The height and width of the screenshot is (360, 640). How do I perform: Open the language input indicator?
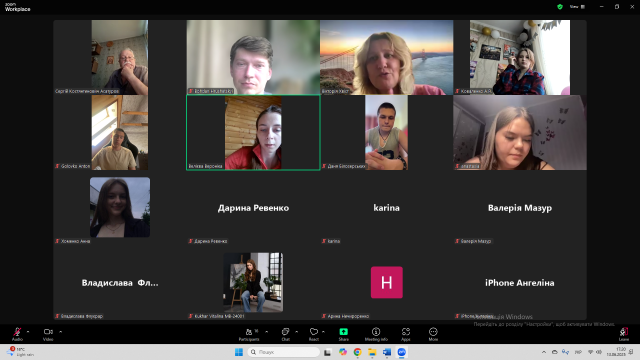click(578, 352)
